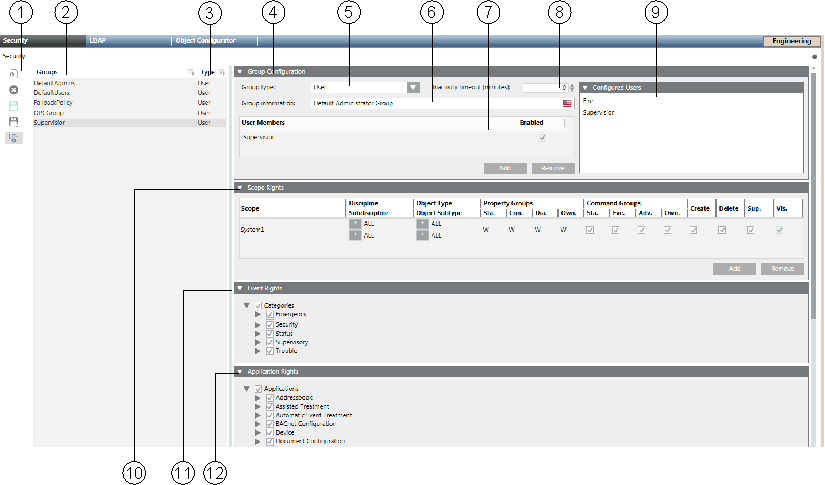This screenshot has height=485, width=825.
Task: Click the highlighted bottom icon in left toolbar
Action: 14,138
